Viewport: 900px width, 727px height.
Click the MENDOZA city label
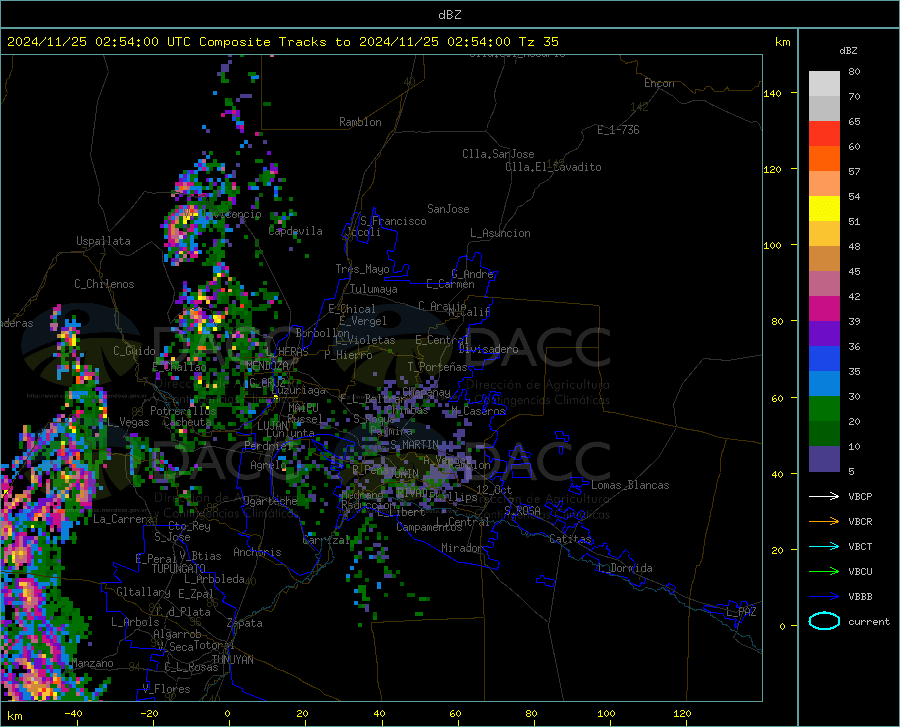tap(267, 365)
